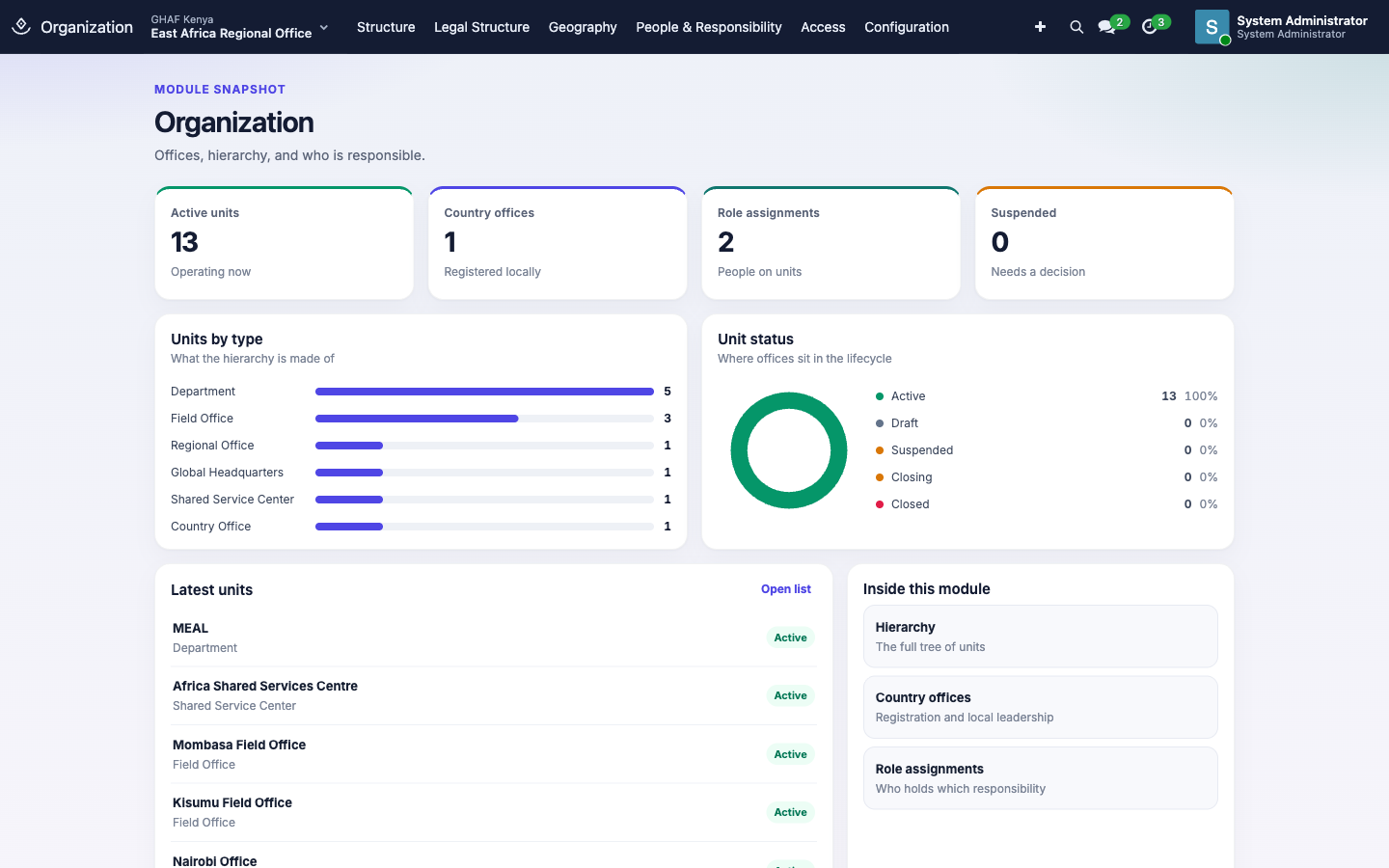Click the Regional Office type label

212,446
